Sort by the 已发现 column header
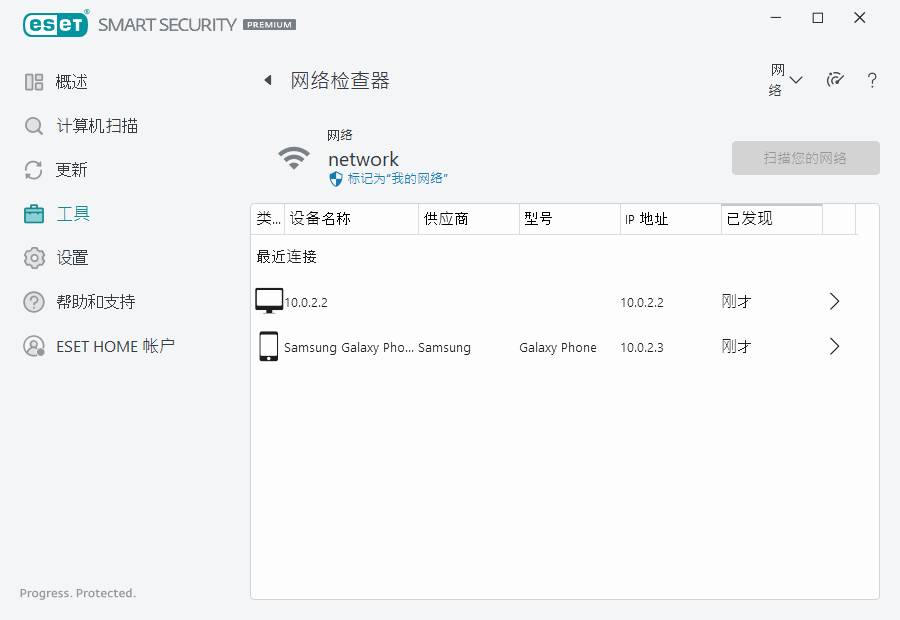Screen dimensions: 900x620 [771, 219]
